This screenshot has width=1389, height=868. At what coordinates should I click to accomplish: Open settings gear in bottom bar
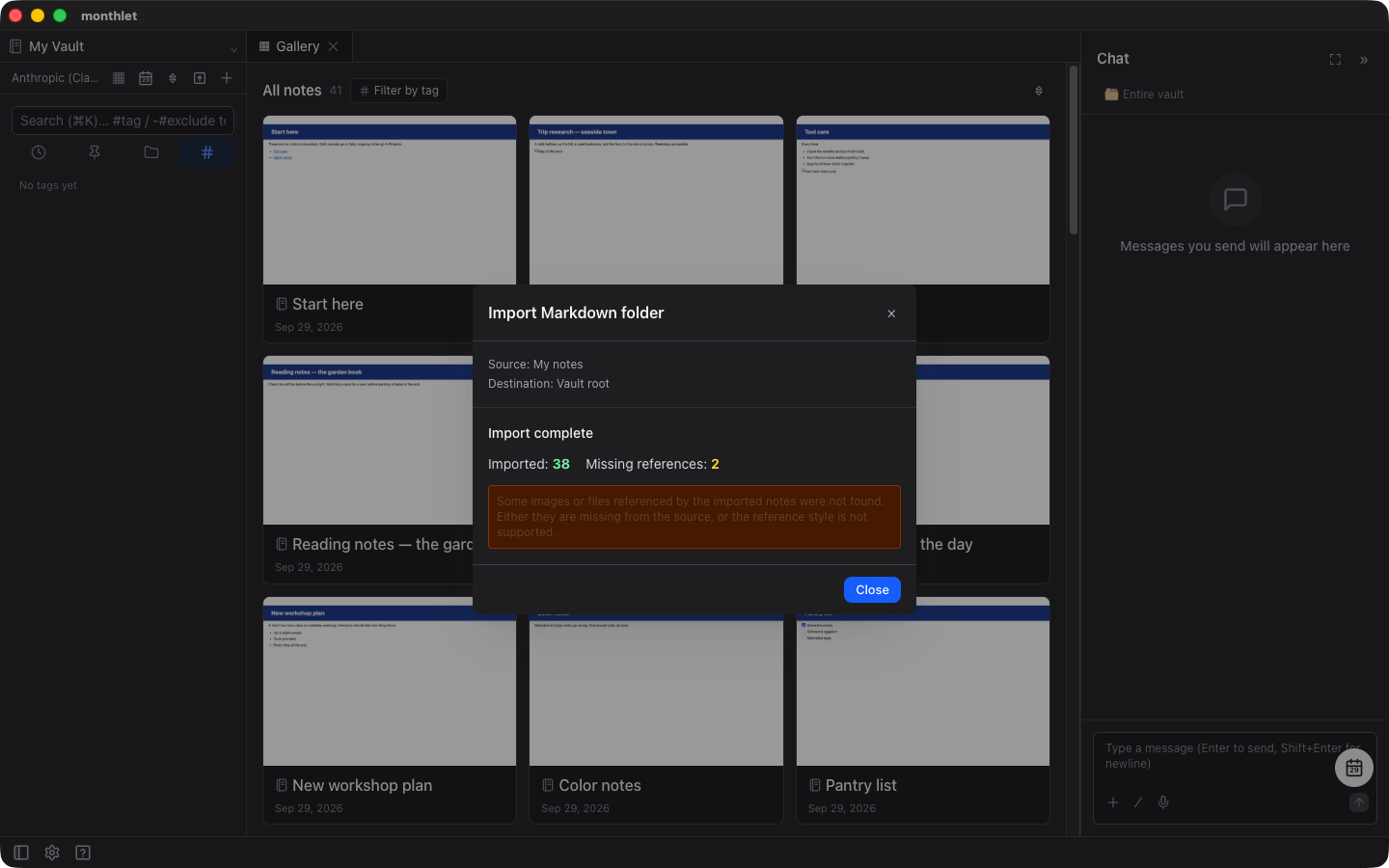click(52, 853)
